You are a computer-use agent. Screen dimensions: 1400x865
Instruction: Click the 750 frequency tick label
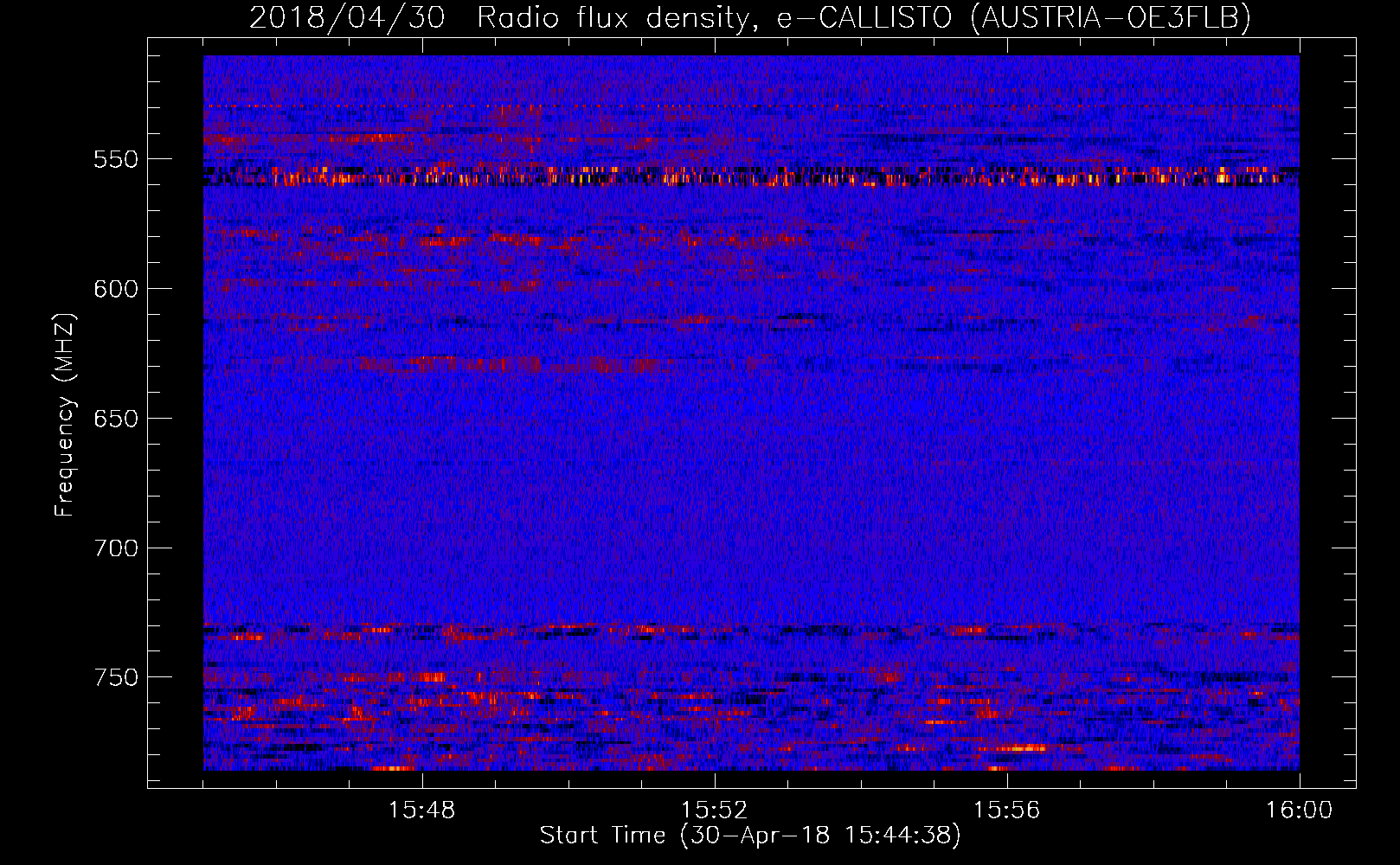[116, 677]
